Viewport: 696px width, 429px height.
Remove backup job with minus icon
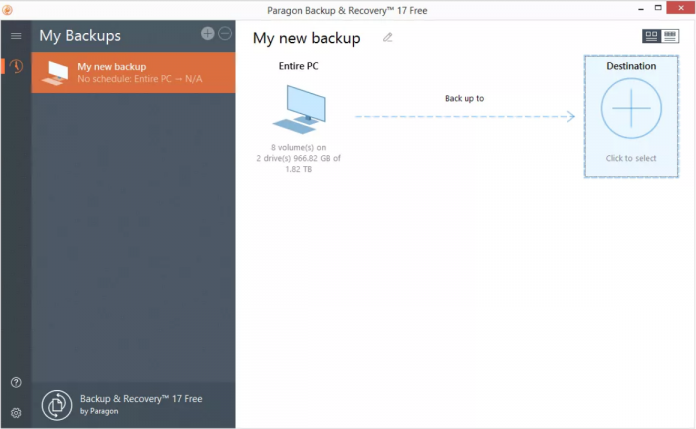click(225, 33)
